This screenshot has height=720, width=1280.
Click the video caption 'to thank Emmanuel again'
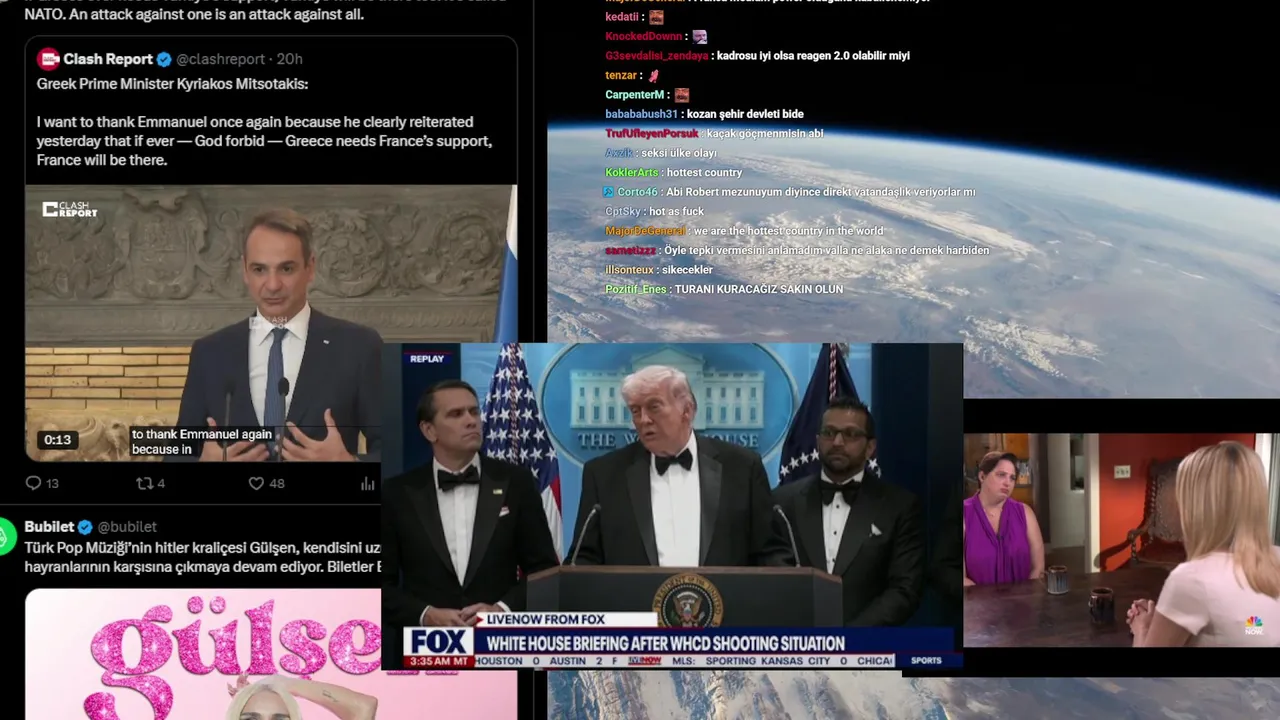pyautogui.click(x=202, y=435)
